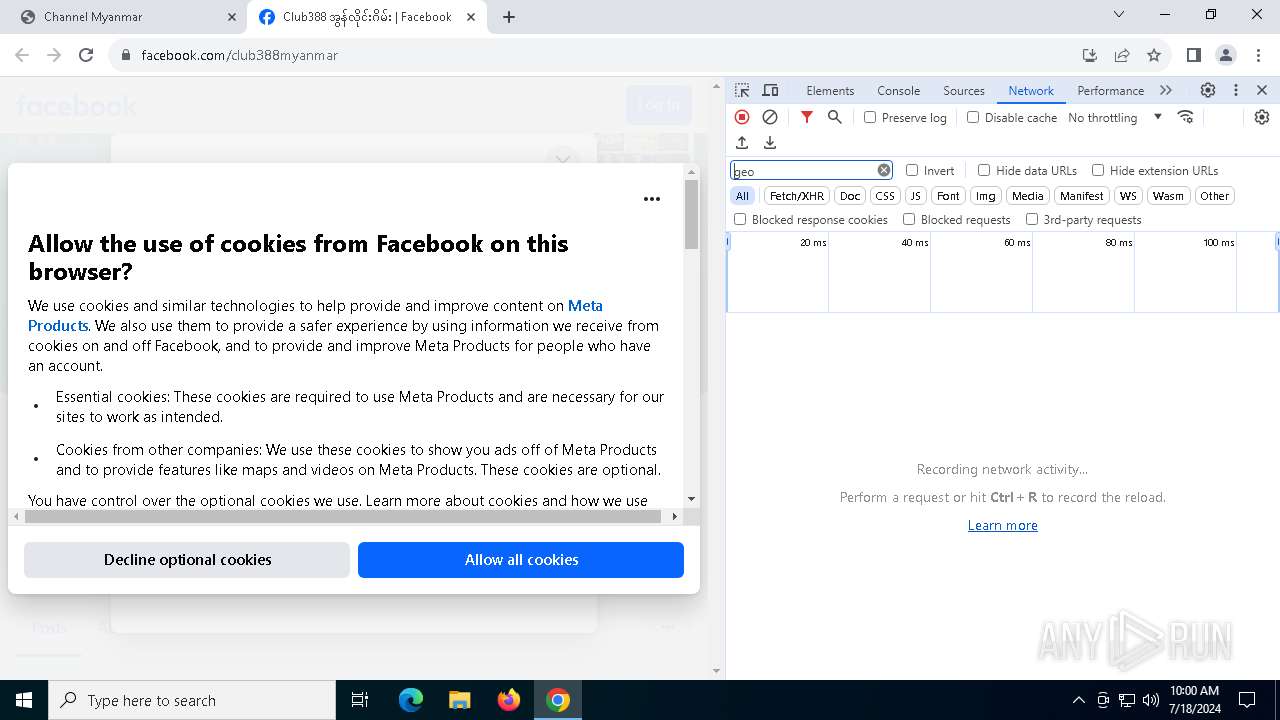Open the No throttling dropdown
This screenshot has height=720, width=1280.
(1115, 117)
